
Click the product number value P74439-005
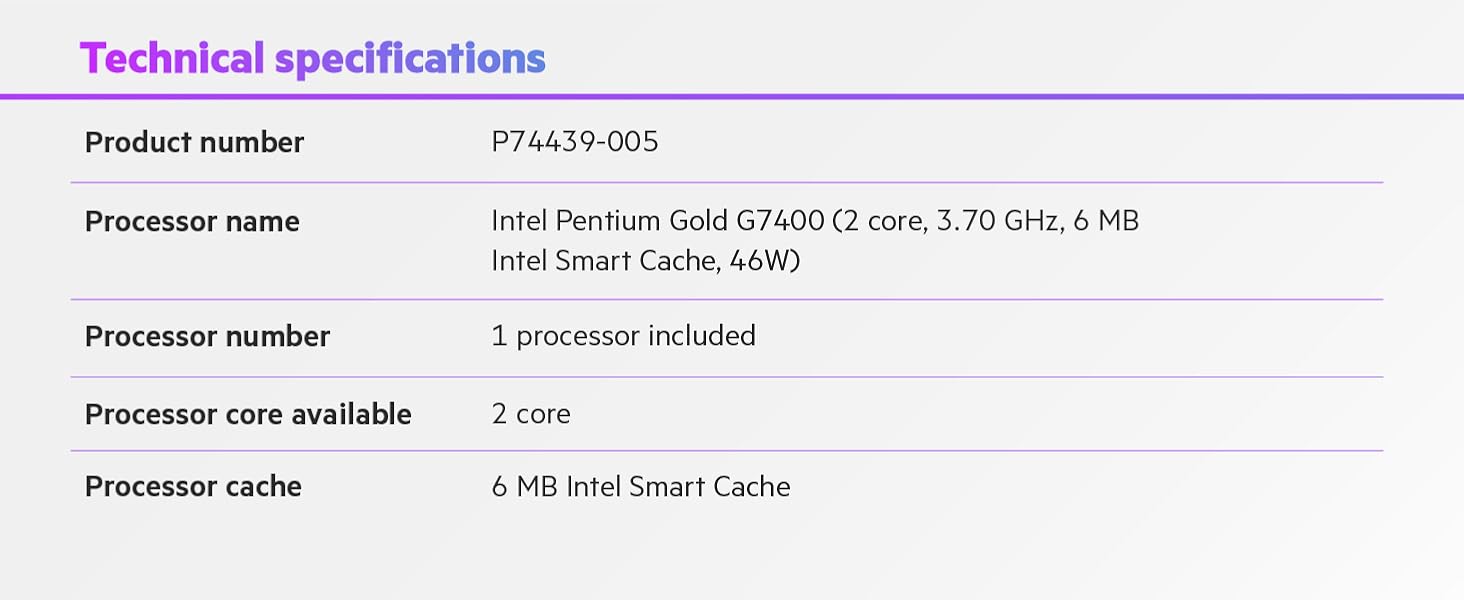pyautogui.click(x=575, y=142)
